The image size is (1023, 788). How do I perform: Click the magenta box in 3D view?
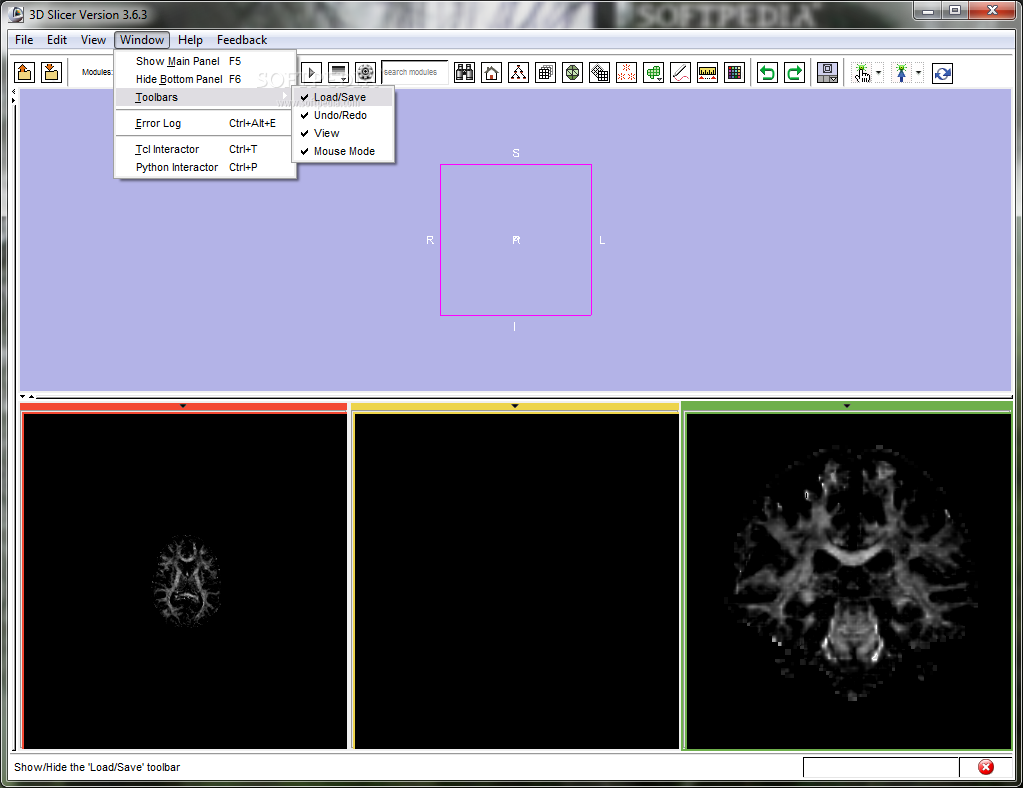pyautogui.click(x=516, y=240)
